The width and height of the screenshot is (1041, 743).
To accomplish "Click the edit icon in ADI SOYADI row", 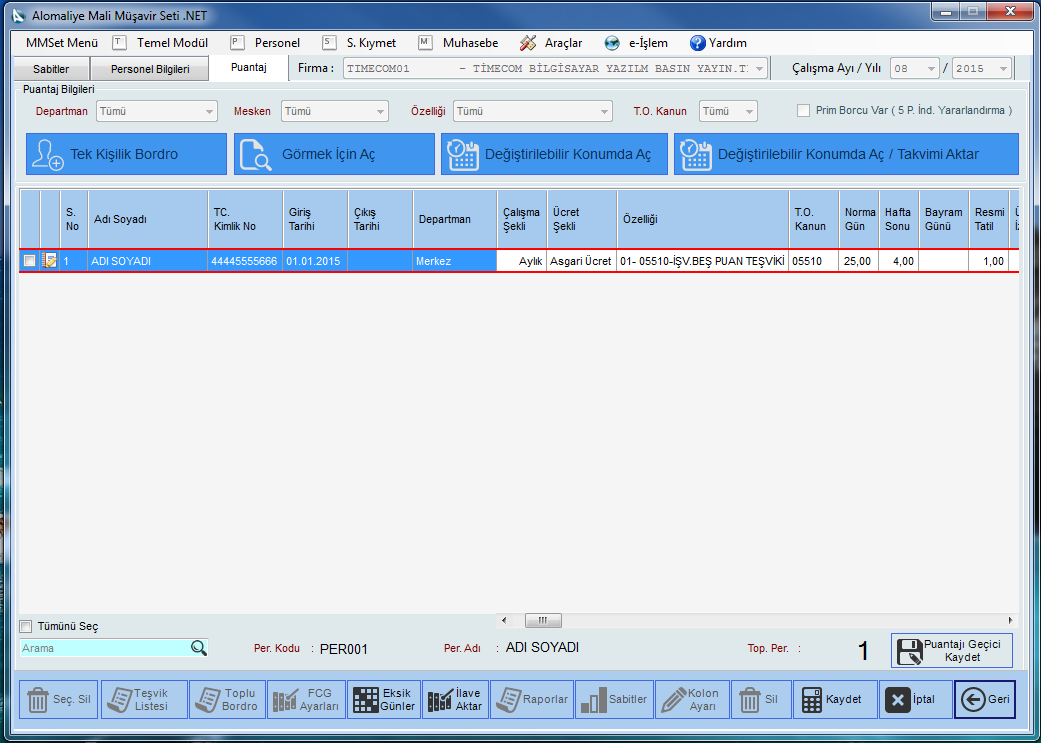I will click(x=50, y=261).
